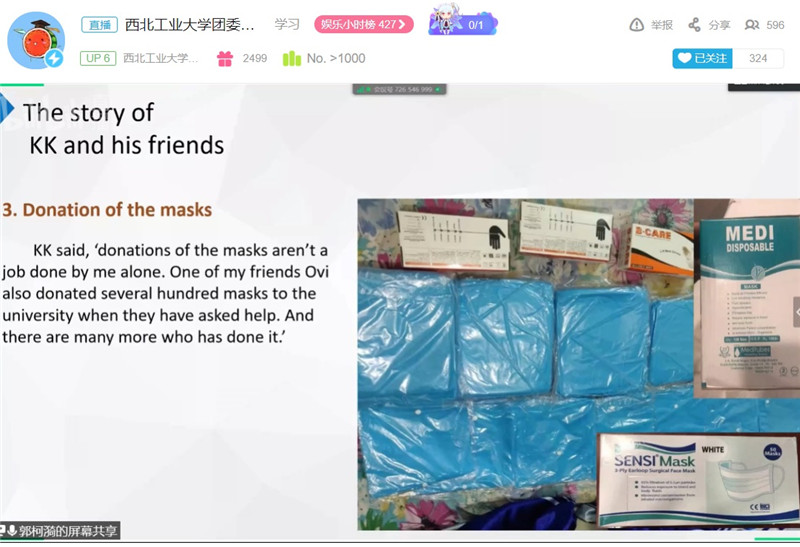Image resolution: width=800 pixels, height=547 pixels.
Task: Expand the collapsed side panel arrow on right edge
Action: click(796, 312)
